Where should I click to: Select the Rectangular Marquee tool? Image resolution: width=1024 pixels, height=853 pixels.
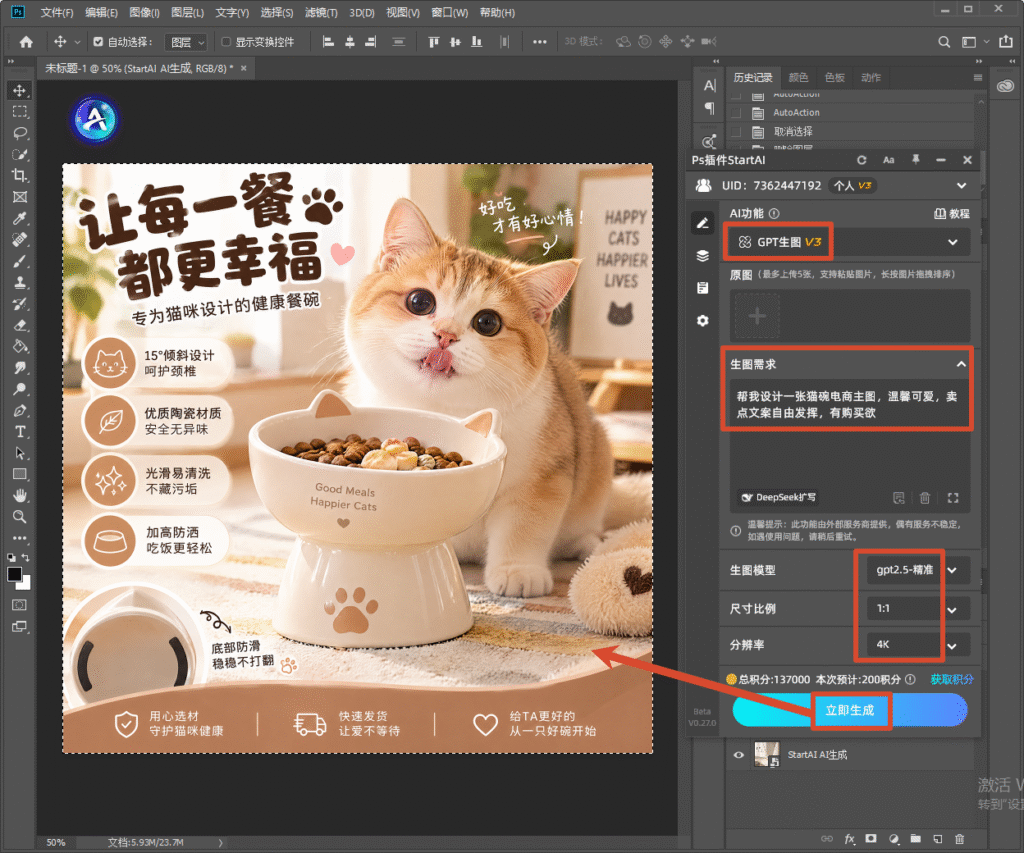[x=20, y=112]
